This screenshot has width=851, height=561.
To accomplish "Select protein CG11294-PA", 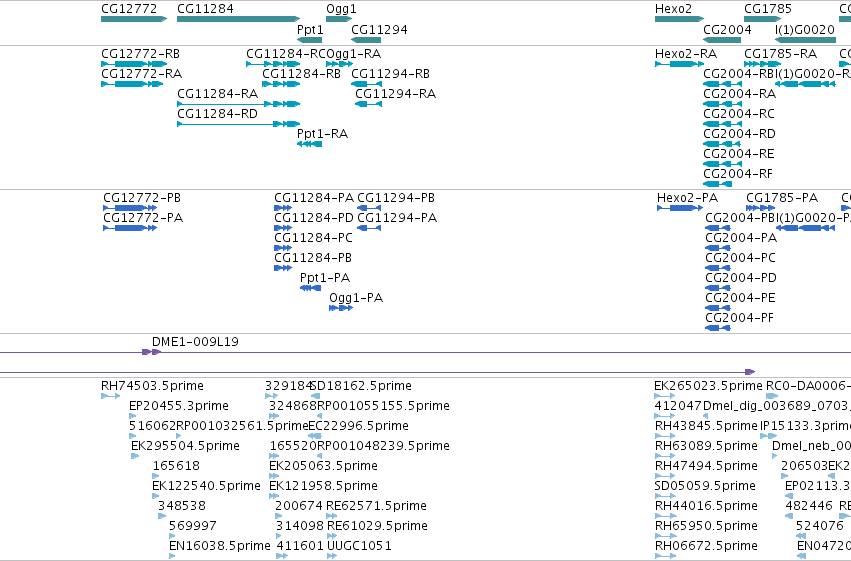I will click(x=369, y=228).
